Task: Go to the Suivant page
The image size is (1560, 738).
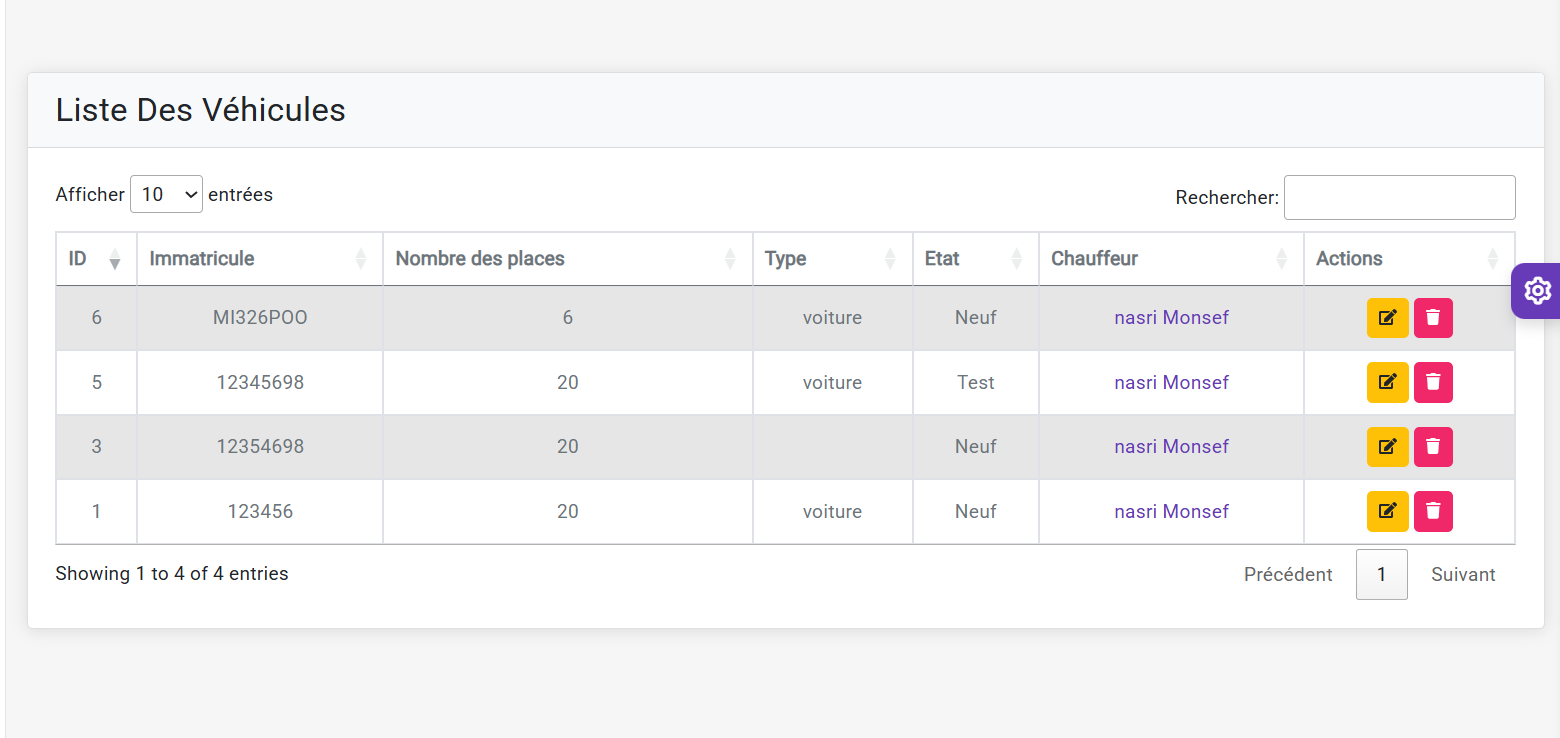Action: pyautogui.click(x=1463, y=574)
